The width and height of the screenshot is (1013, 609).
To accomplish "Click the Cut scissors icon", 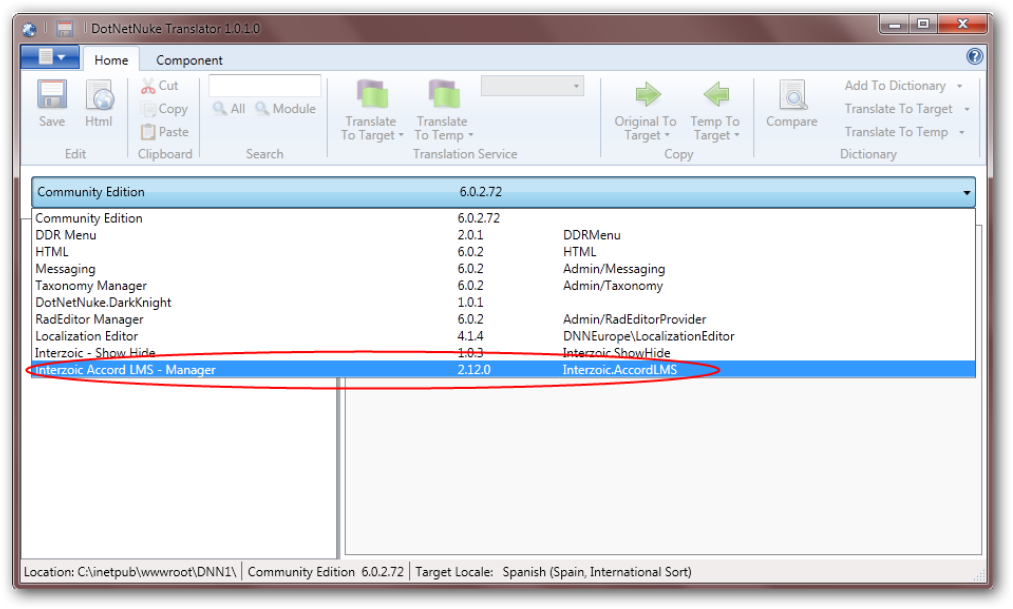I will pyautogui.click(x=148, y=86).
